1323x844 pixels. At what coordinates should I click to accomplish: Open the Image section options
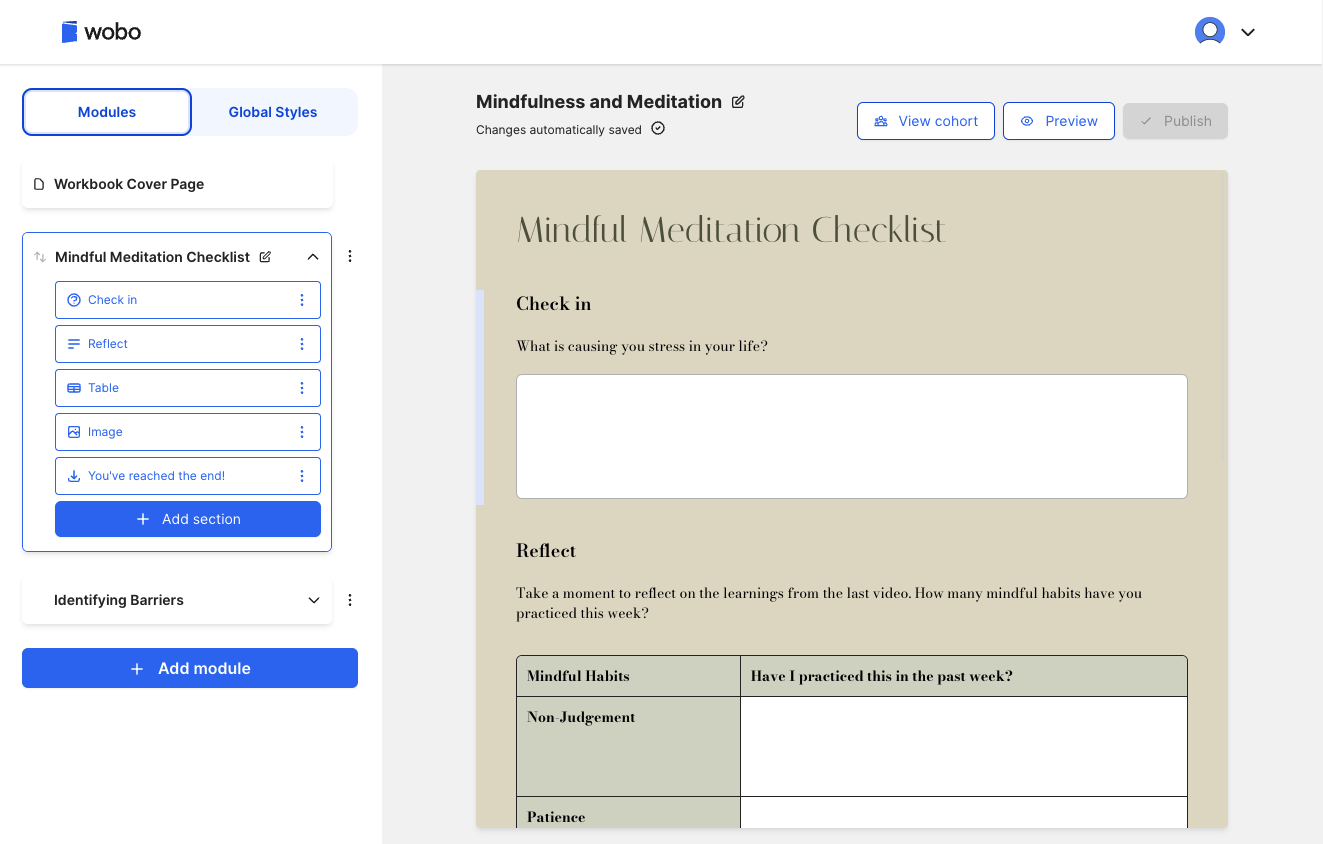(302, 432)
